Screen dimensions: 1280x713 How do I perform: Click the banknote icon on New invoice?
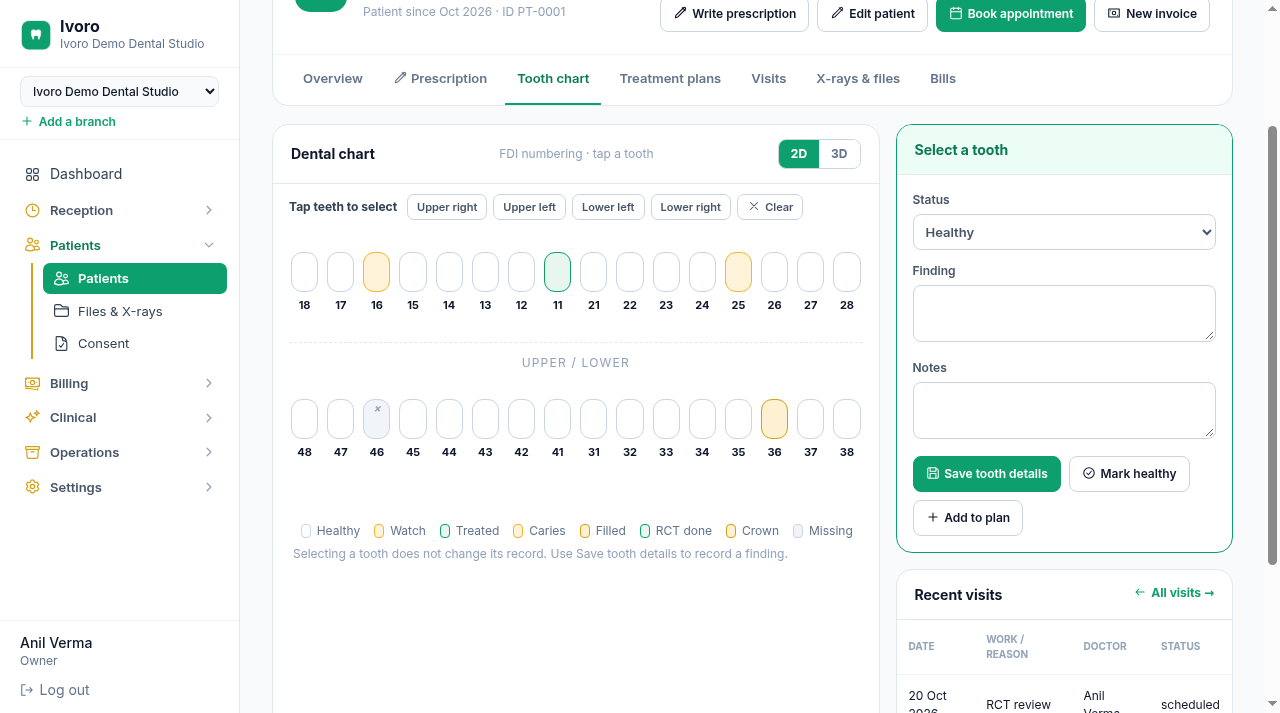[x=1114, y=13]
